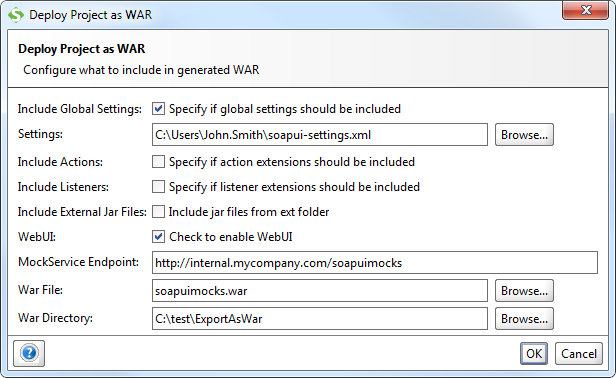Browse for the War Directory
This screenshot has height=378, width=616.
point(524,319)
